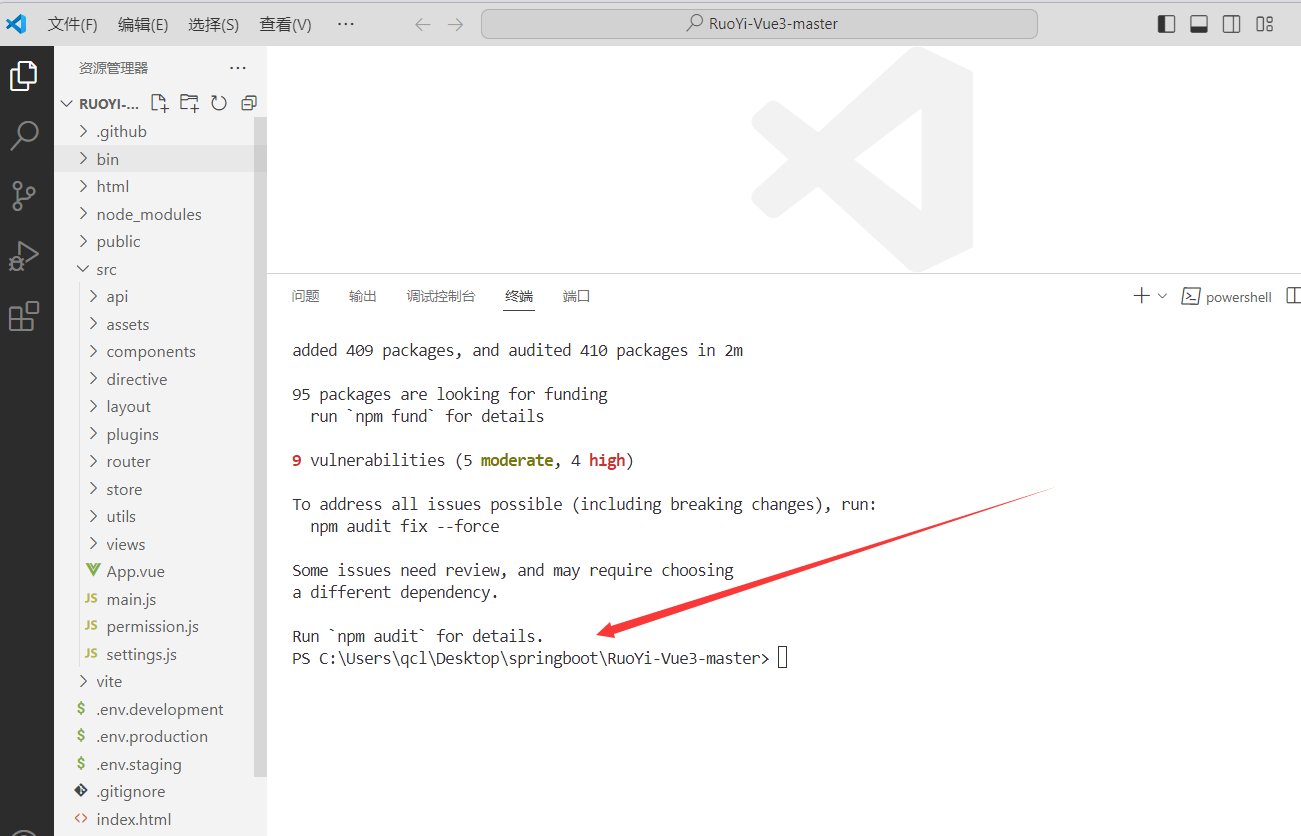Click the VS Code logo icon
The width and height of the screenshot is (1301, 836).
coord(16,24)
